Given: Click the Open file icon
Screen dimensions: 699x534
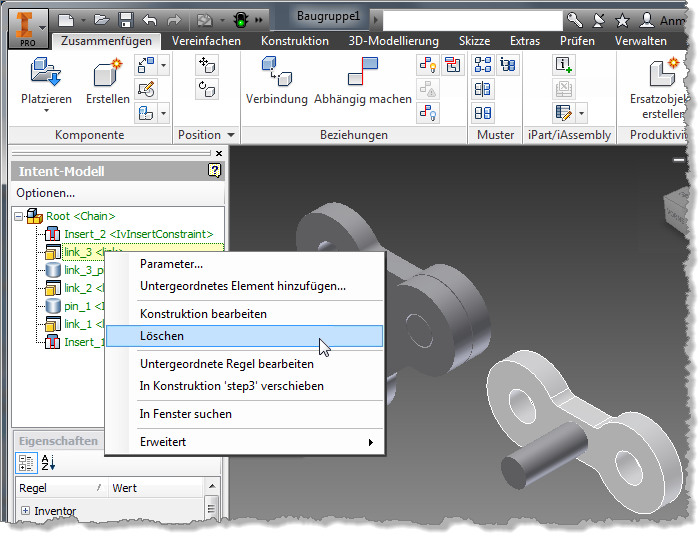Looking at the screenshot, I should point(102,20).
